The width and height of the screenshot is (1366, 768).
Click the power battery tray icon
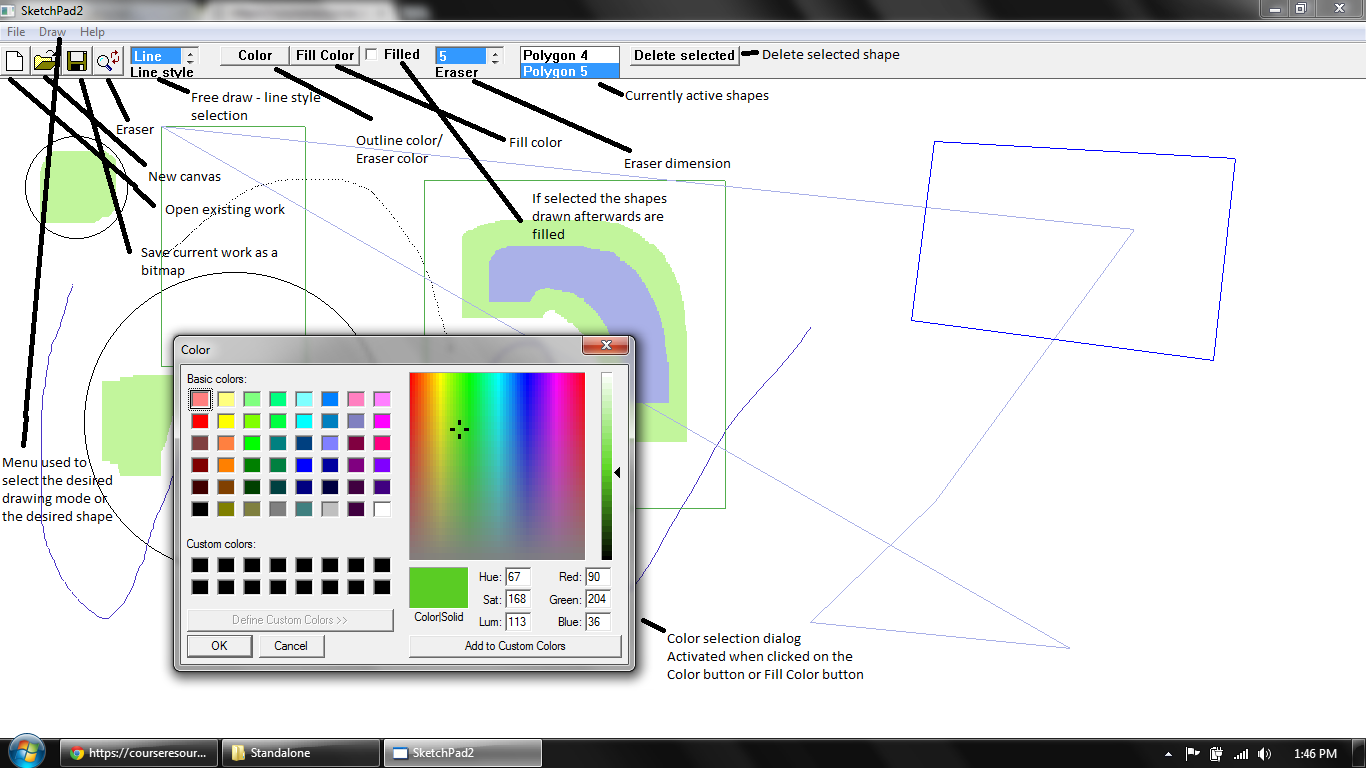pyautogui.click(x=1217, y=754)
